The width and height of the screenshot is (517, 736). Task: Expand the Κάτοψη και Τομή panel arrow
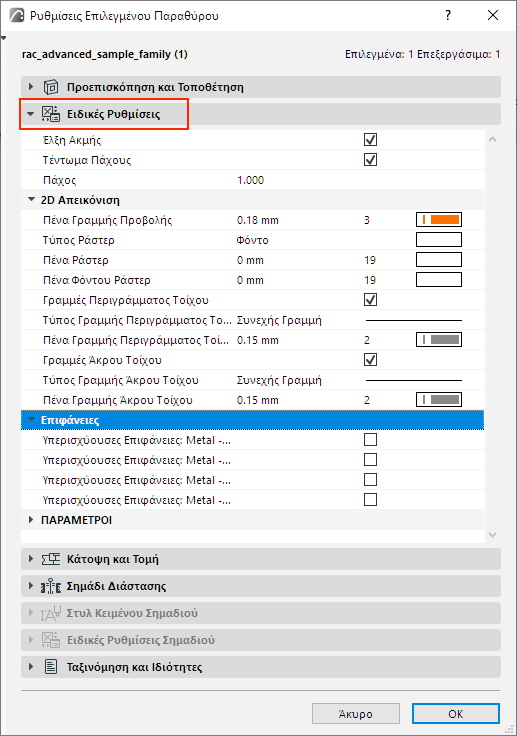(31, 559)
